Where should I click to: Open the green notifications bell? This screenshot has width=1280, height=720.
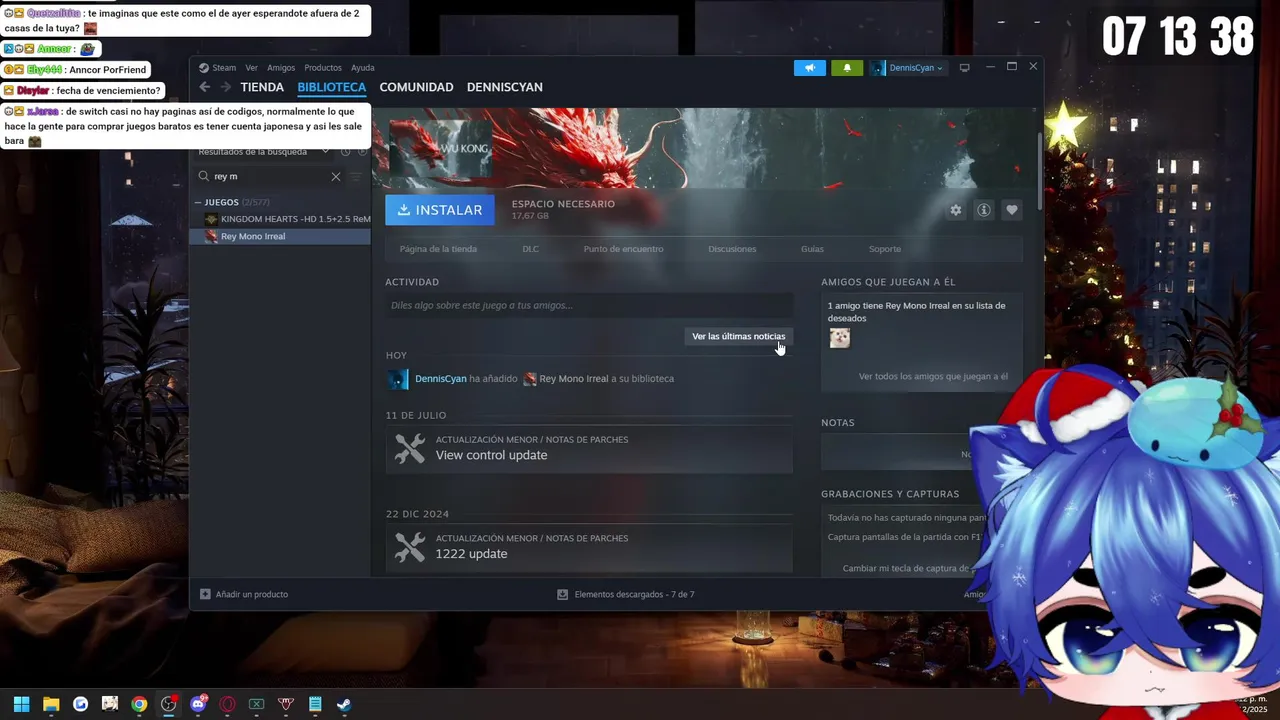tap(847, 68)
